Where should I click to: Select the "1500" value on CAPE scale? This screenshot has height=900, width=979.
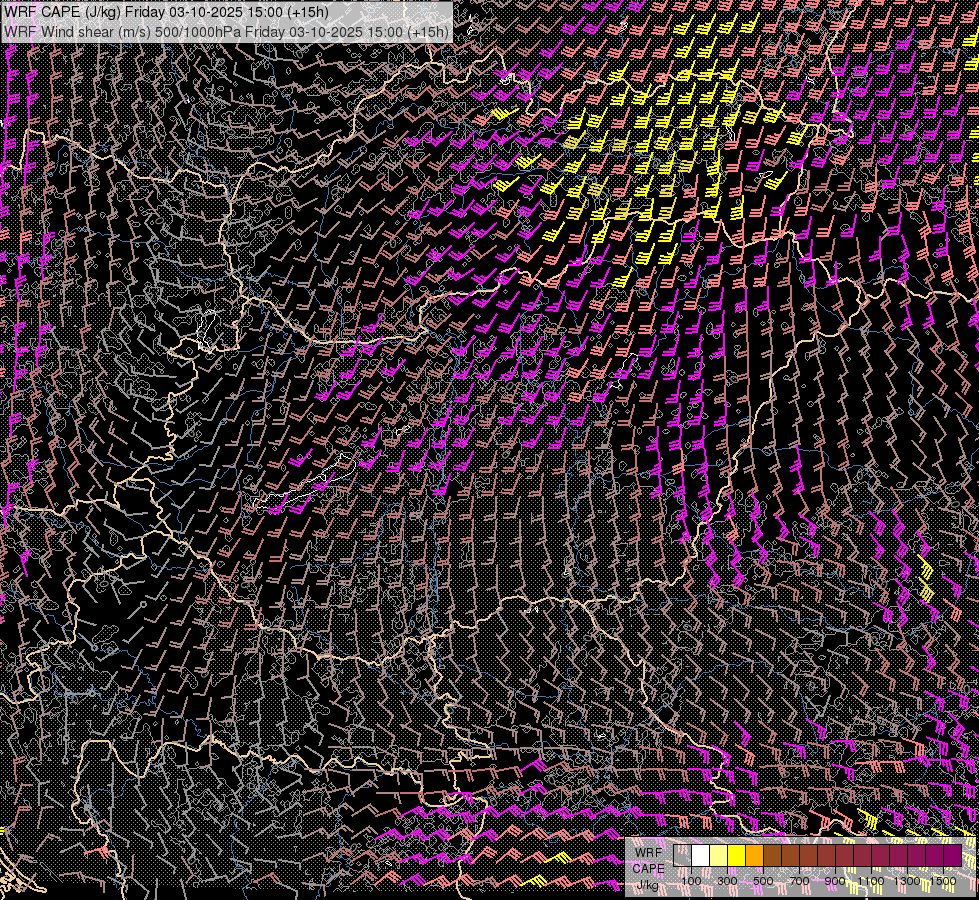click(941, 881)
